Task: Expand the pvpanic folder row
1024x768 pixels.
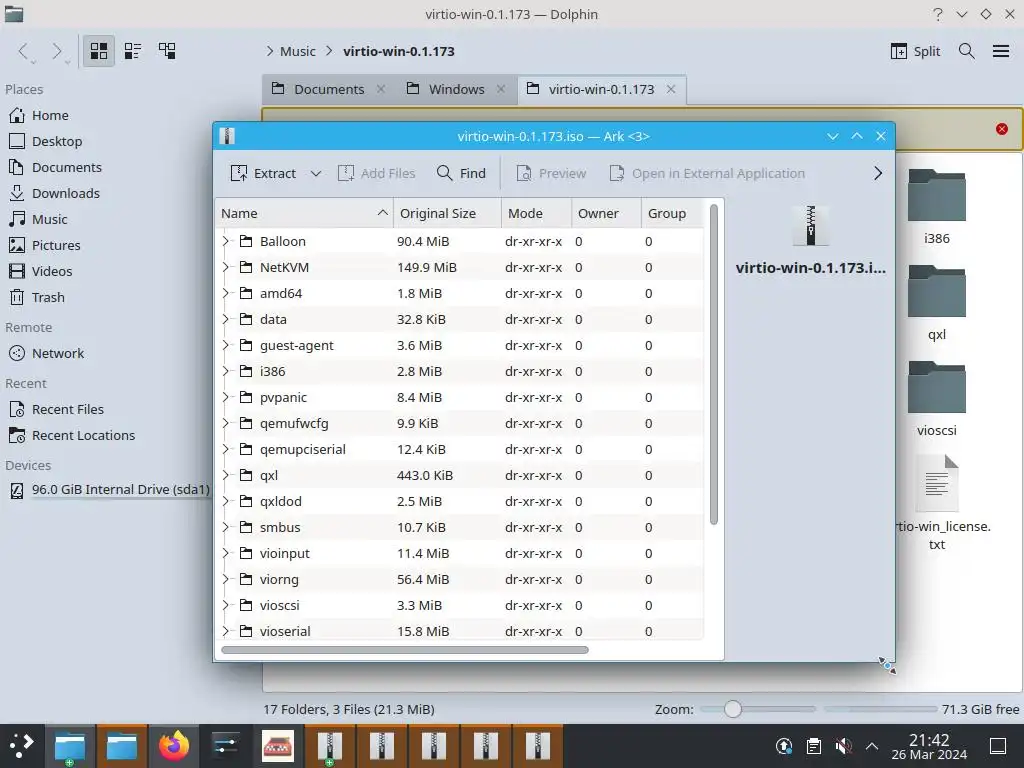Action: point(226,397)
